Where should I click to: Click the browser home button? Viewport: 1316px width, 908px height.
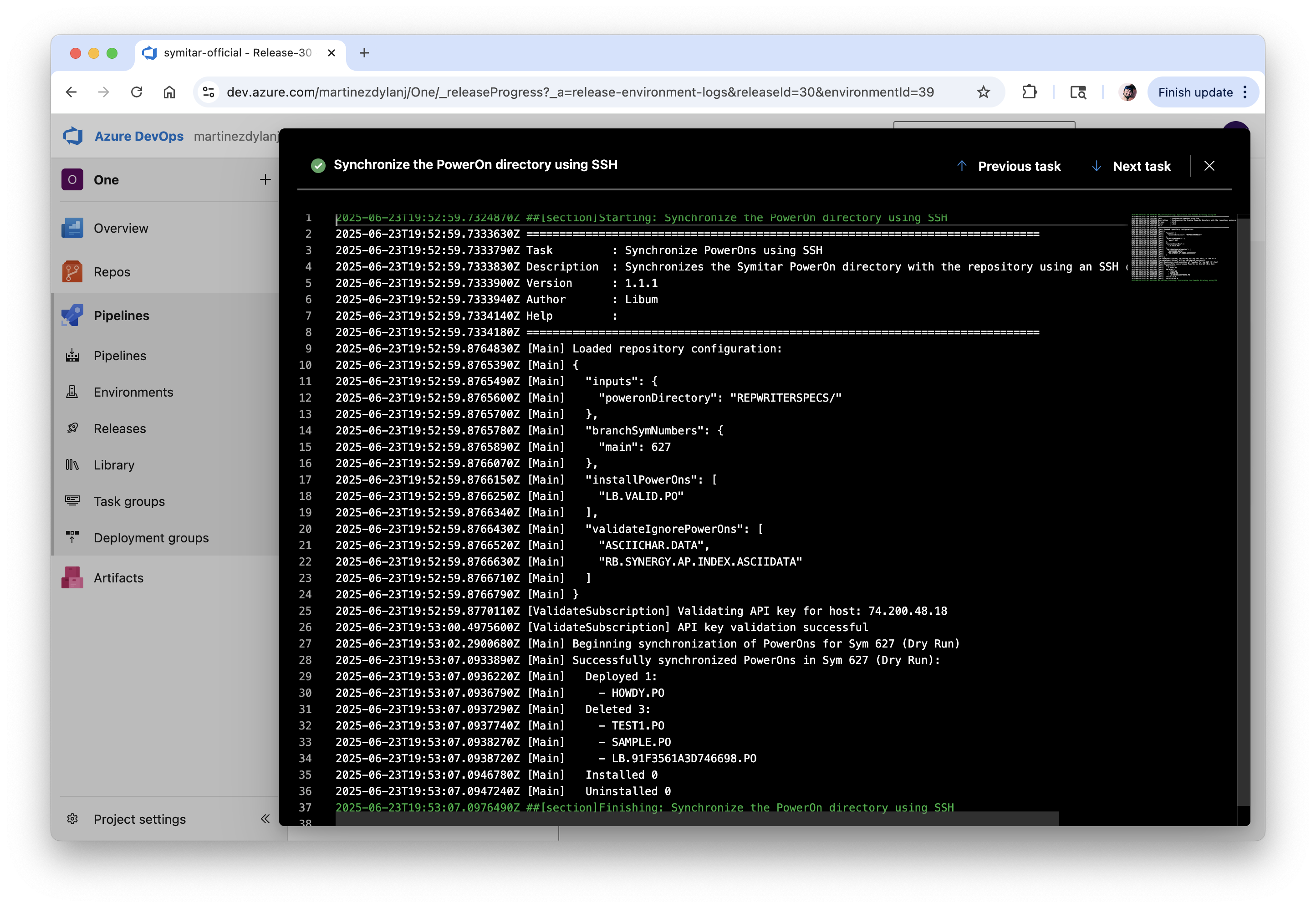(169, 92)
